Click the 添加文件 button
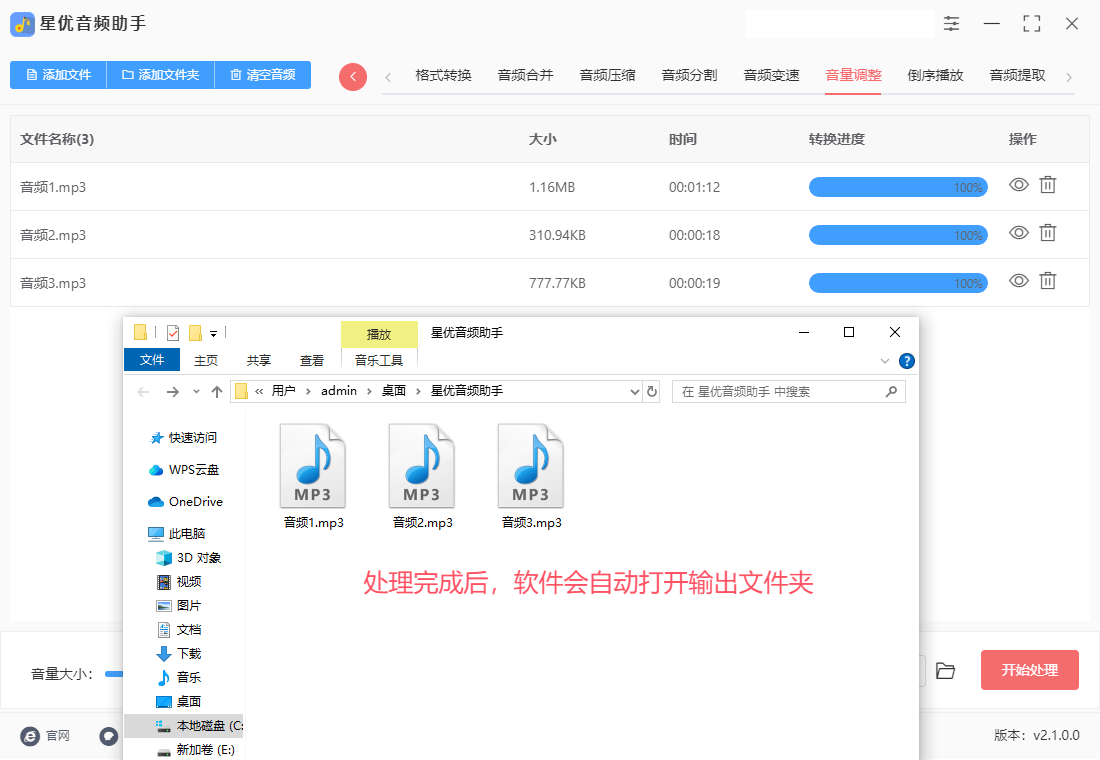The height and width of the screenshot is (760, 1100). [58, 75]
